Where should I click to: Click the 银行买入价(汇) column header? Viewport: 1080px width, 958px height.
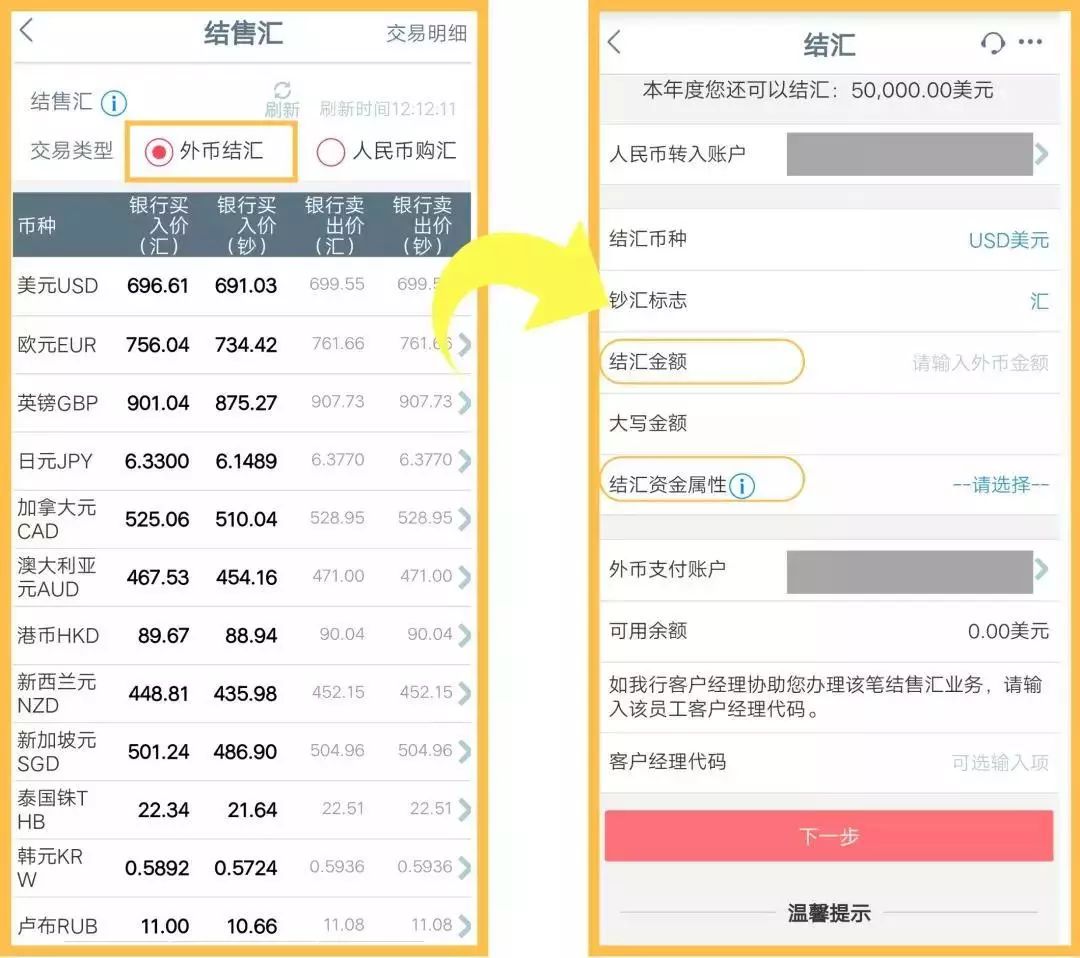click(x=159, y=225)
